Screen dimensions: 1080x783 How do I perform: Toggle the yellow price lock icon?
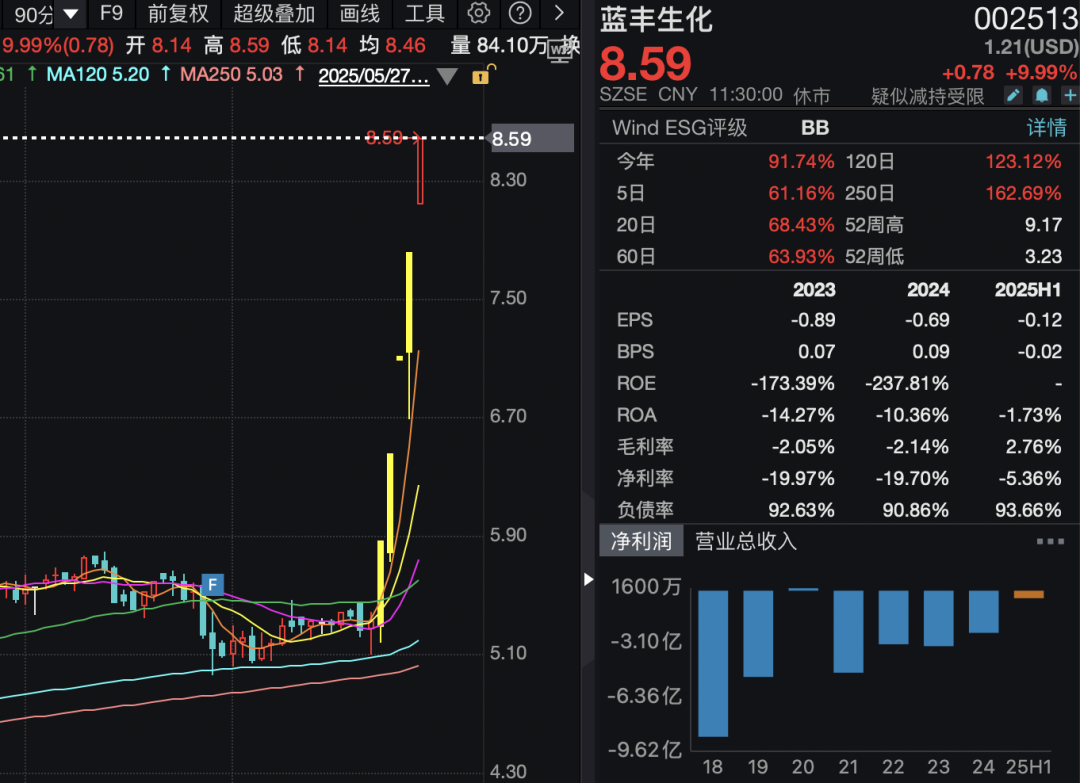[481, 77]
